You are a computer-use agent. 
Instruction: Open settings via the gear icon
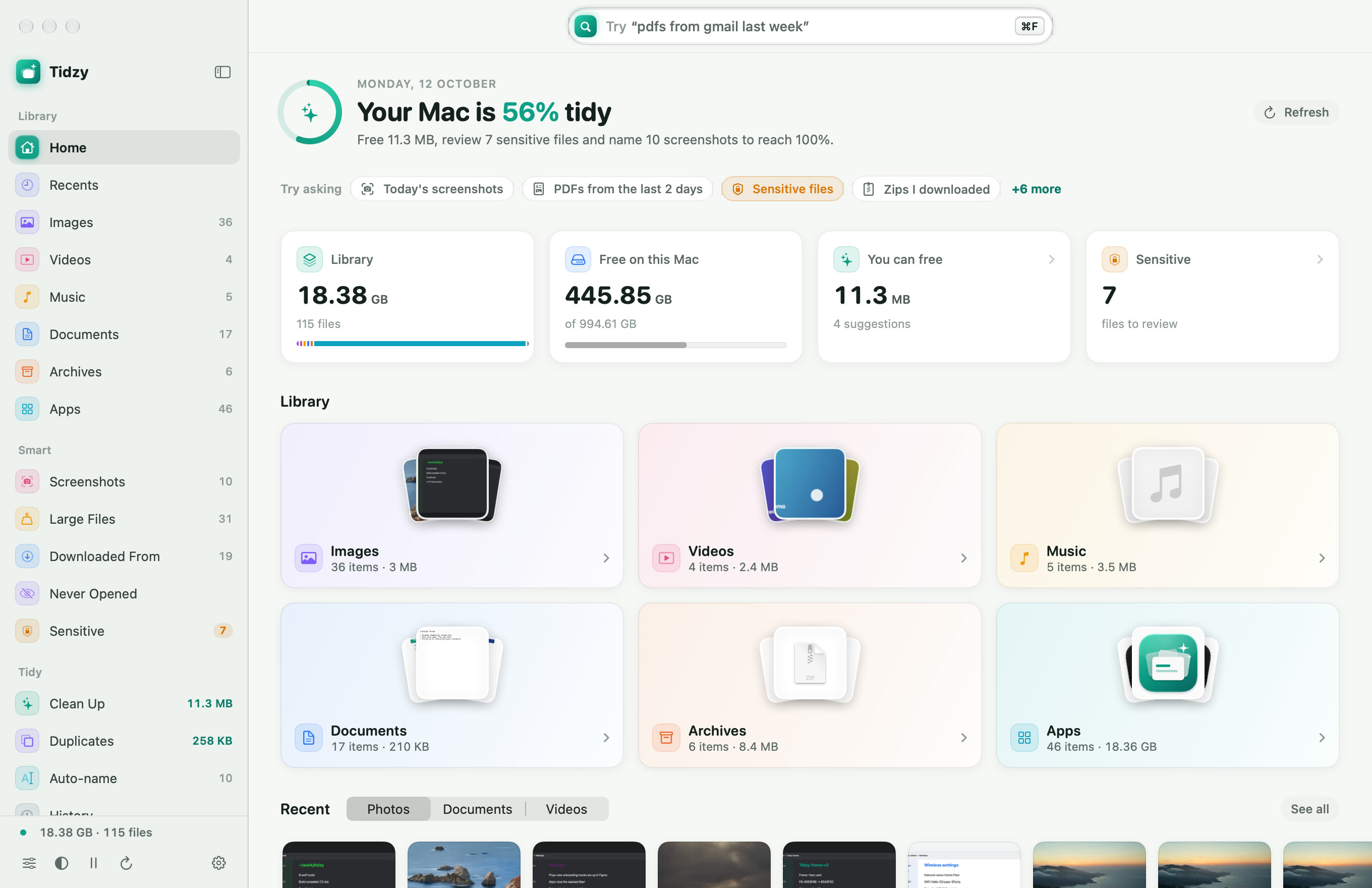click(x=218, y=863)
